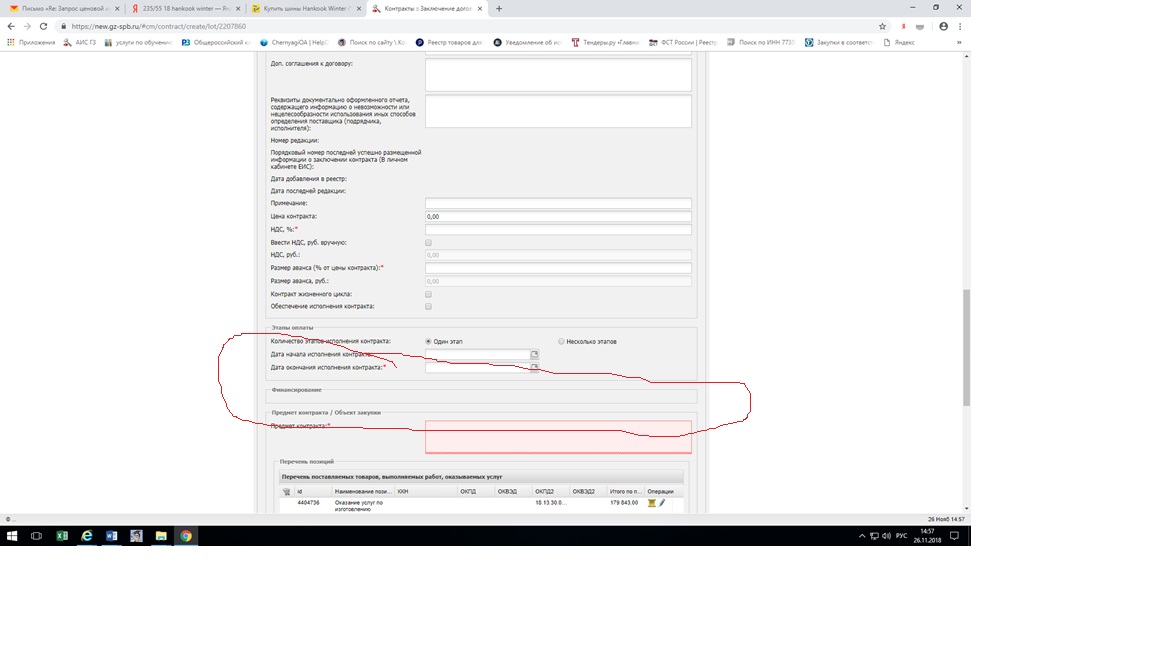Focus the НДС, % input field

(558, 230)
